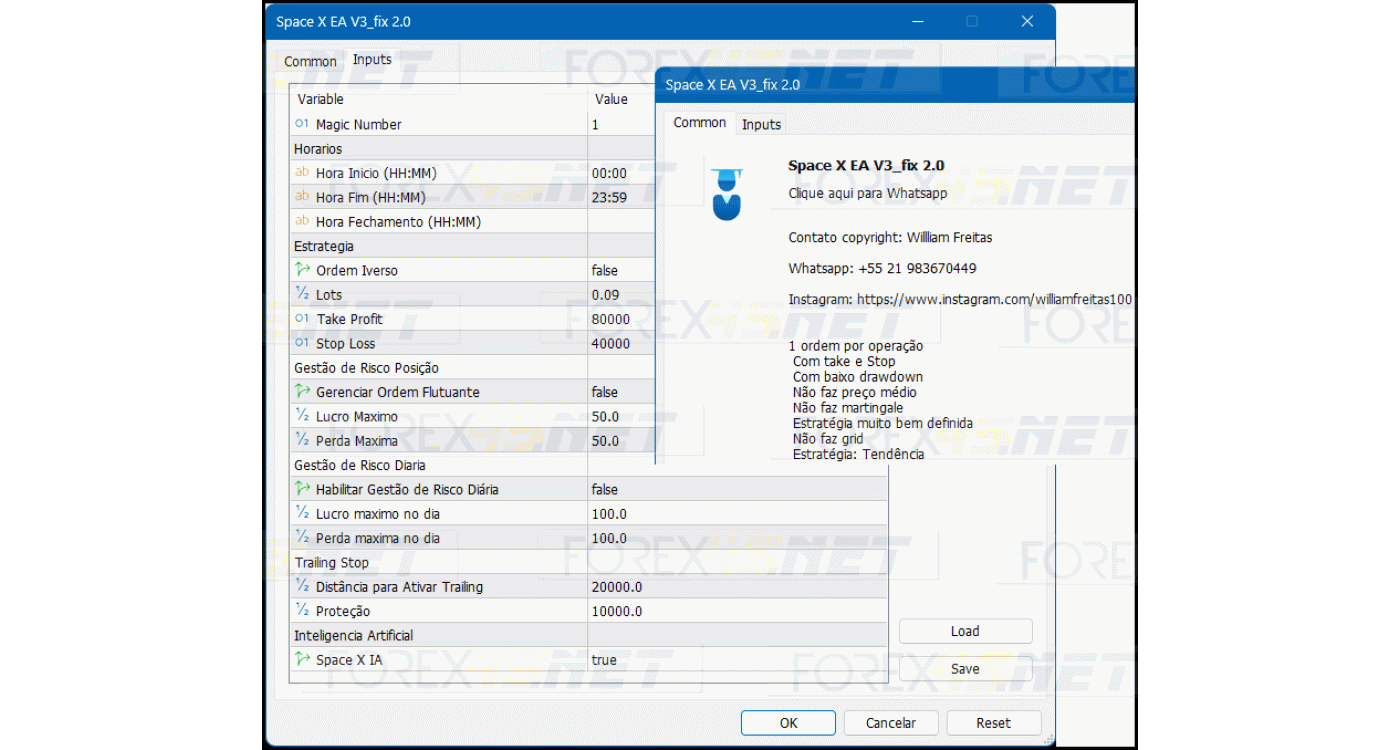The width and height of the screenshot is (1400, 750).
Task: Click the Take Profit integer icon
Action: click(x=302, y=319)
